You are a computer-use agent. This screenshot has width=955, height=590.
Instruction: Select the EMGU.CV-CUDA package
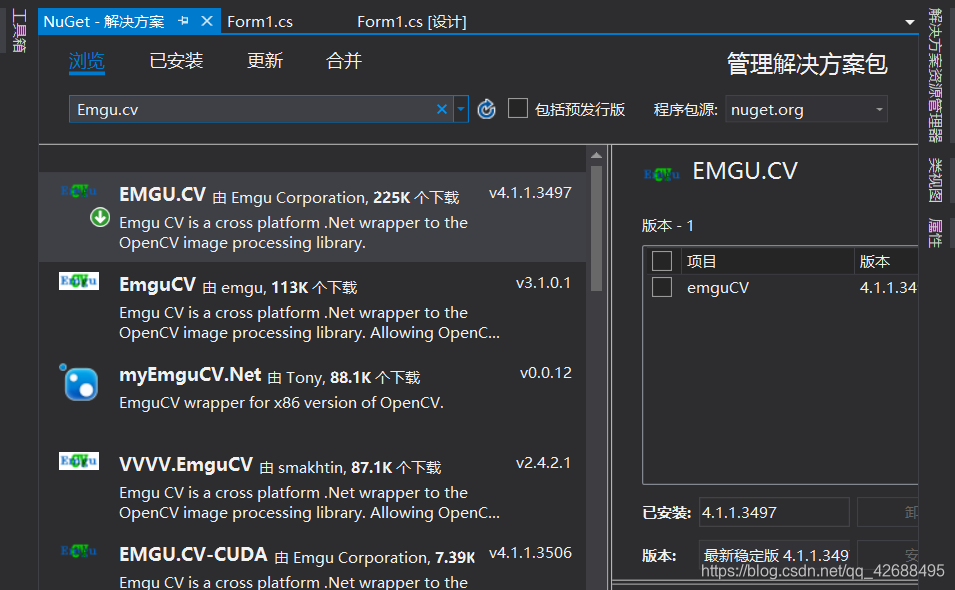tap(313, 561)
